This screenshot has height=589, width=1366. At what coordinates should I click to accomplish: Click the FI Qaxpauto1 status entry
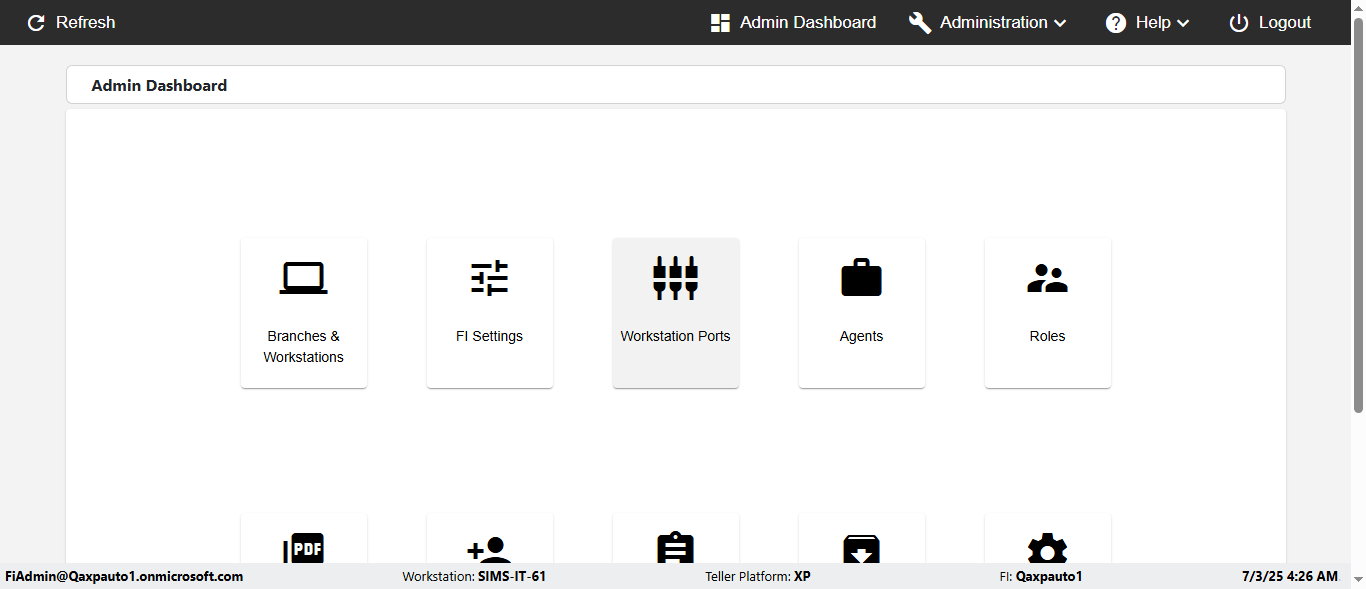click(x=1040, y=577)
